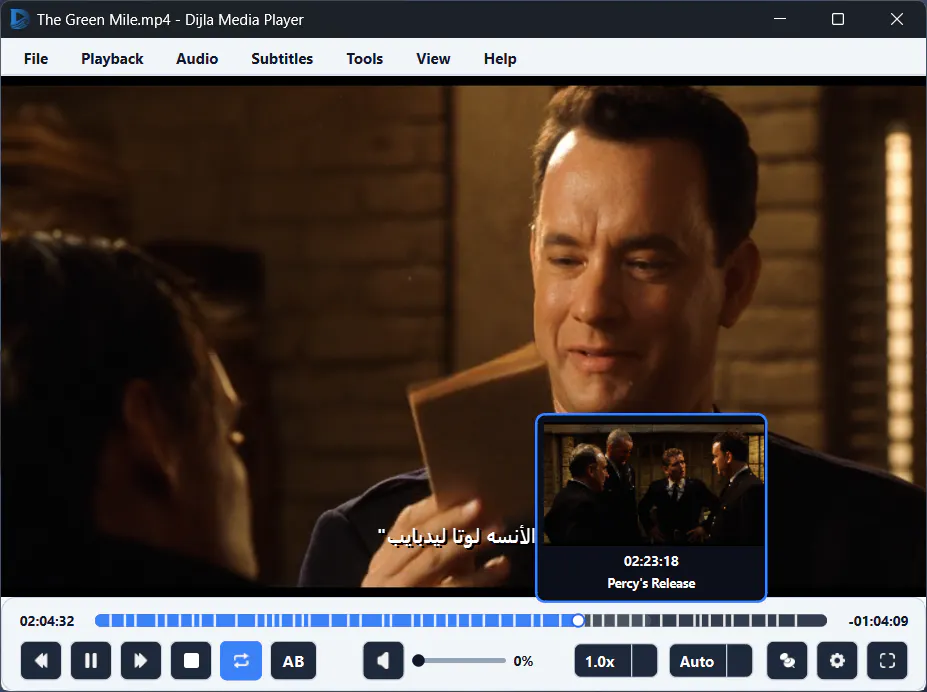Viewport: 927px width, 692px height.
Task: Stop playback with the stop button
Action: click(191, 660)
